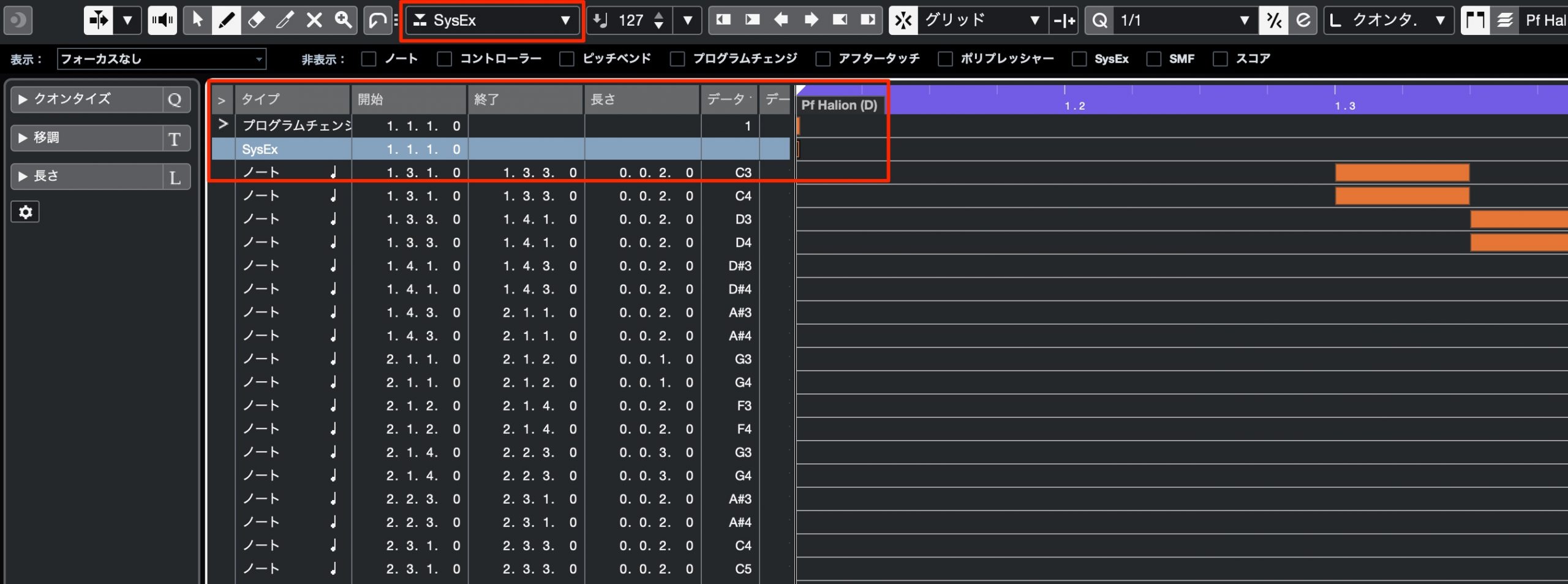This screenshot has height=584, width=1568.
Task: Click the L button beside 長さ
Action: click(x=175, y=177)
